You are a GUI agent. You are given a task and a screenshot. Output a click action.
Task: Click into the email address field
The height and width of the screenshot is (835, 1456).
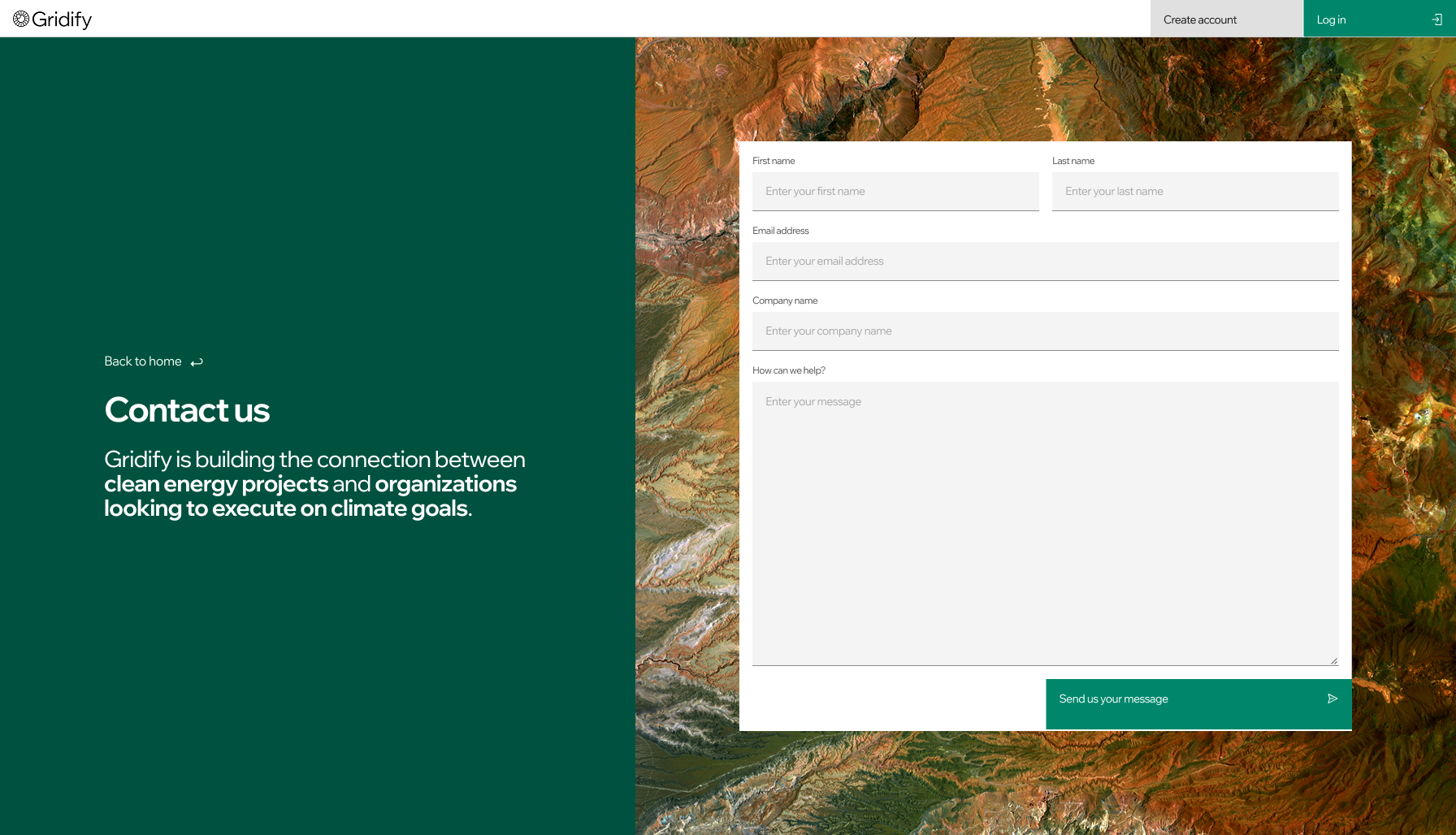click(x=1046, y=262)
